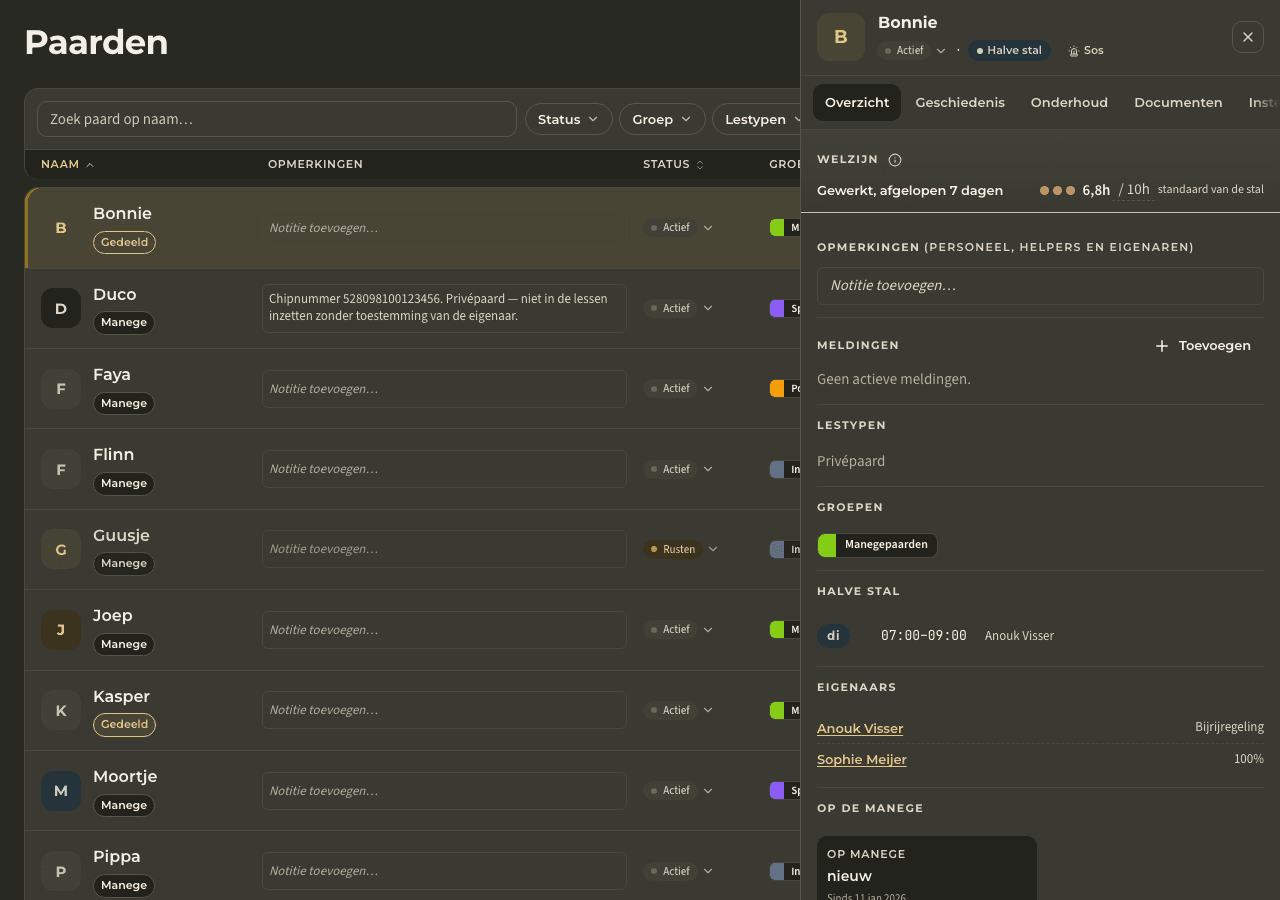Click the horse name search field
The width and height of the screenshot is (1280, 900).
click(x=277, y=119)
